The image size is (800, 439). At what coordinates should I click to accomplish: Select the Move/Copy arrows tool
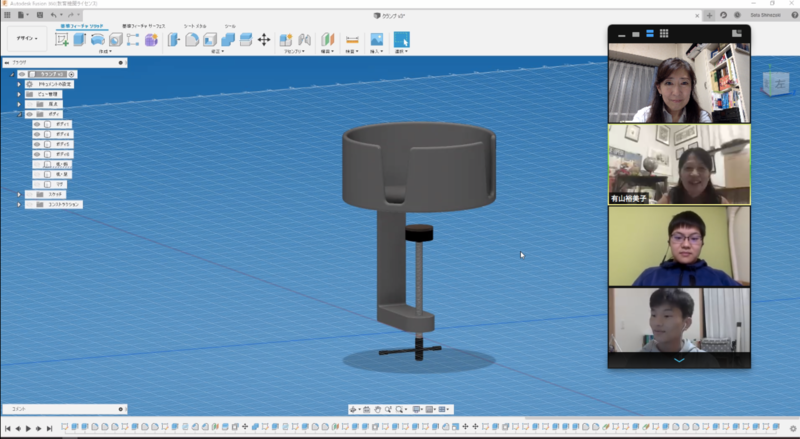click(264, 39)
